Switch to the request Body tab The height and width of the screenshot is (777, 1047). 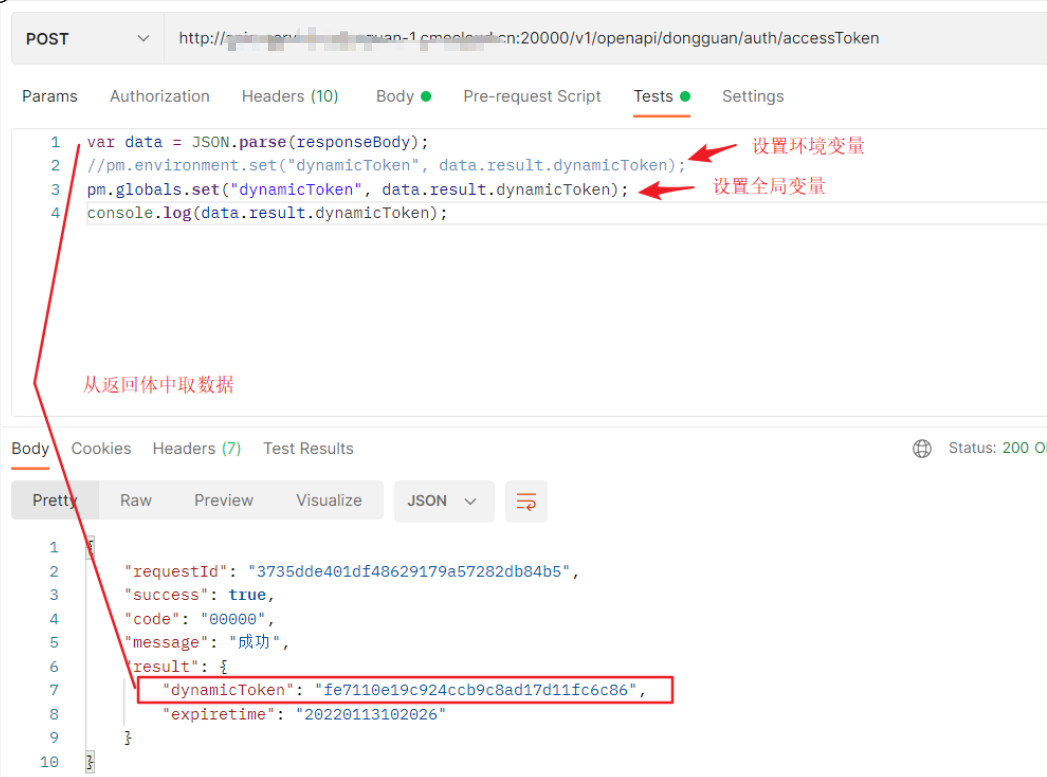click(x=403, y=96)
